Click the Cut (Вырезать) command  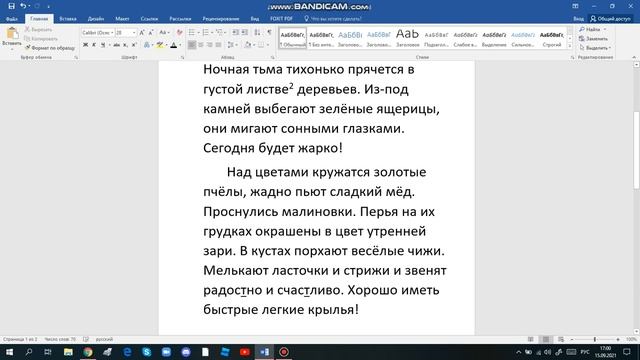38,29
